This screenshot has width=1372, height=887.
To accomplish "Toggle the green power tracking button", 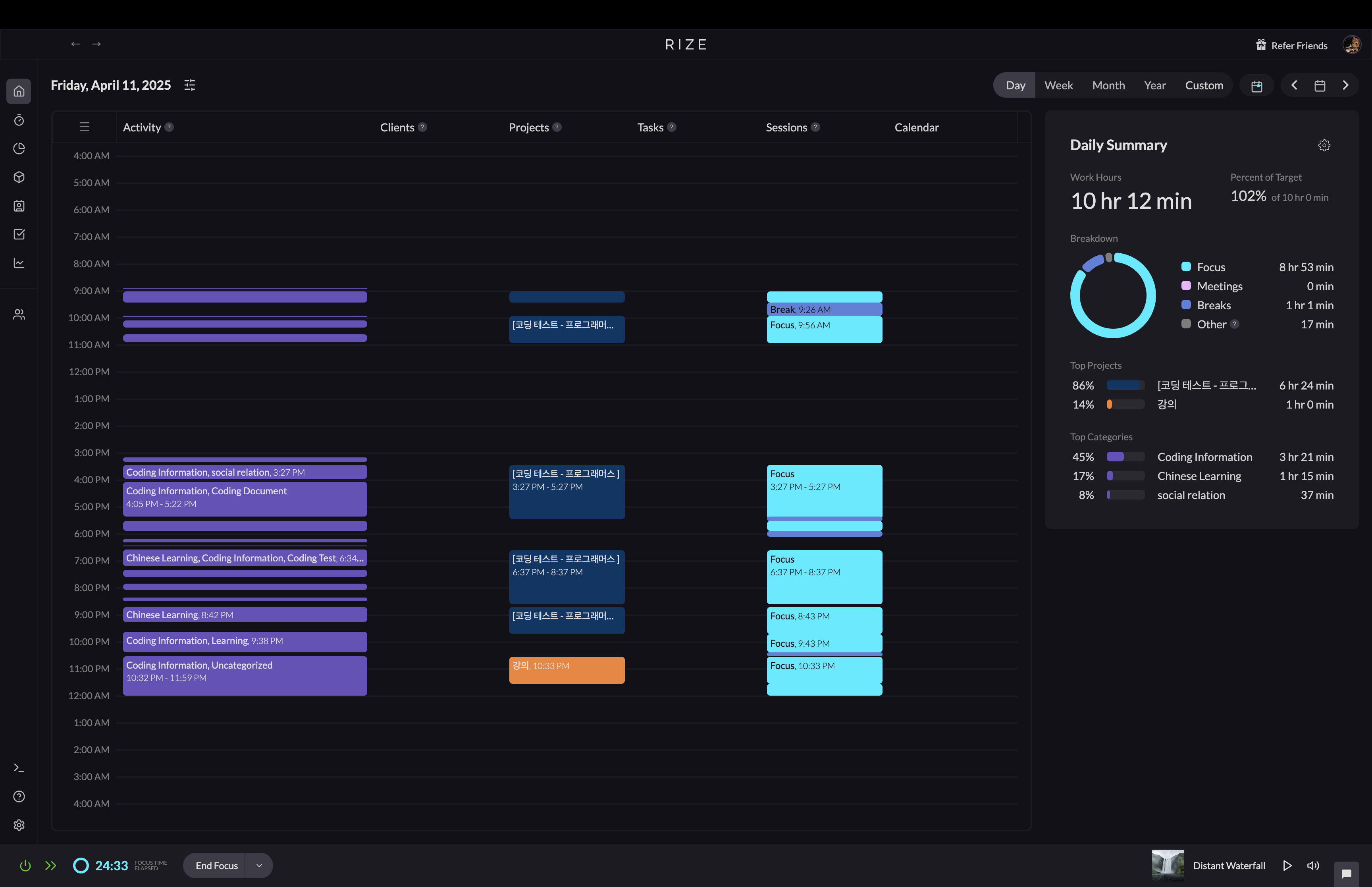I will (25, 866).
